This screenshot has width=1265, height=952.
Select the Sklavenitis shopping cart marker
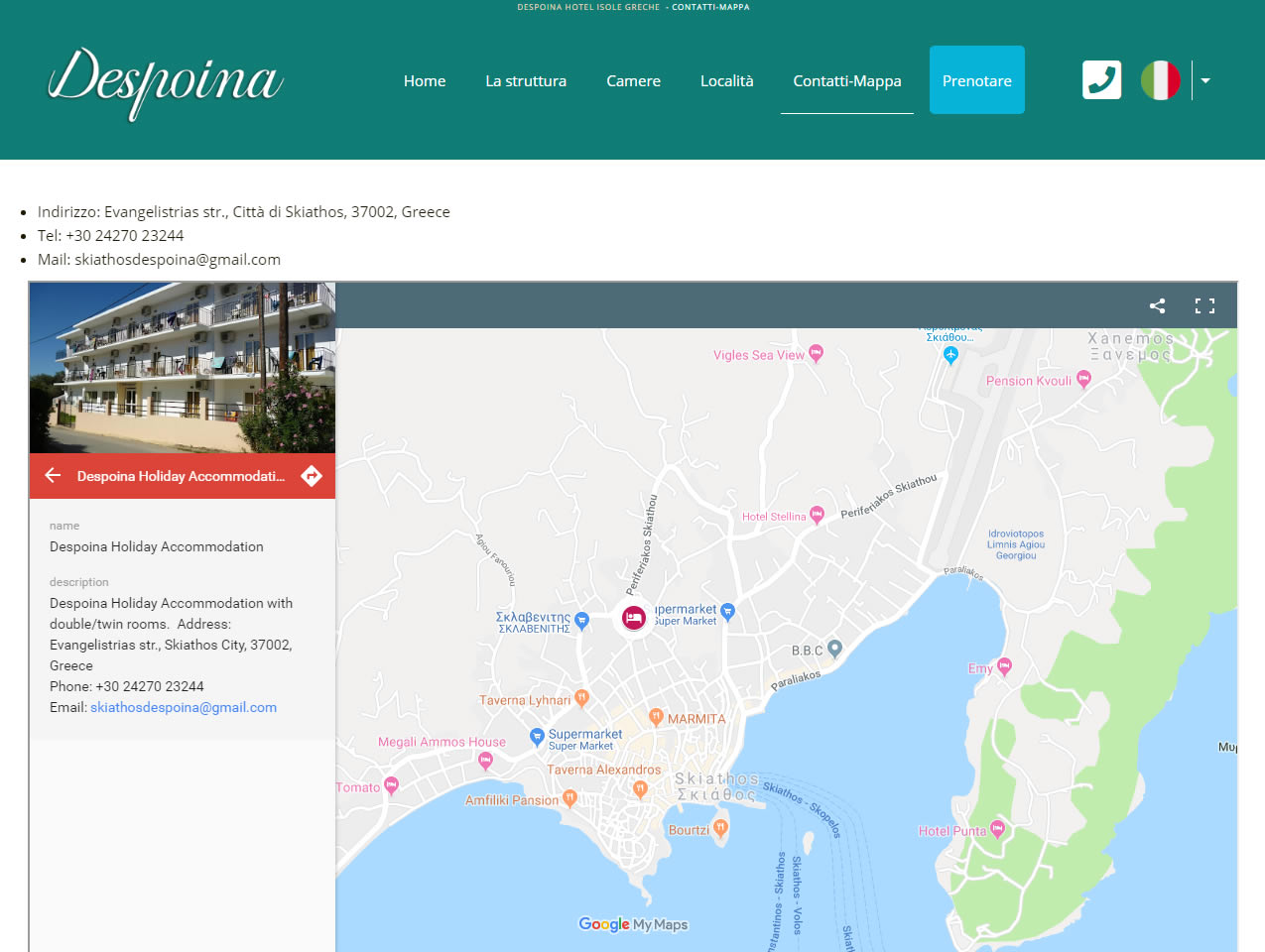(582, 621)
